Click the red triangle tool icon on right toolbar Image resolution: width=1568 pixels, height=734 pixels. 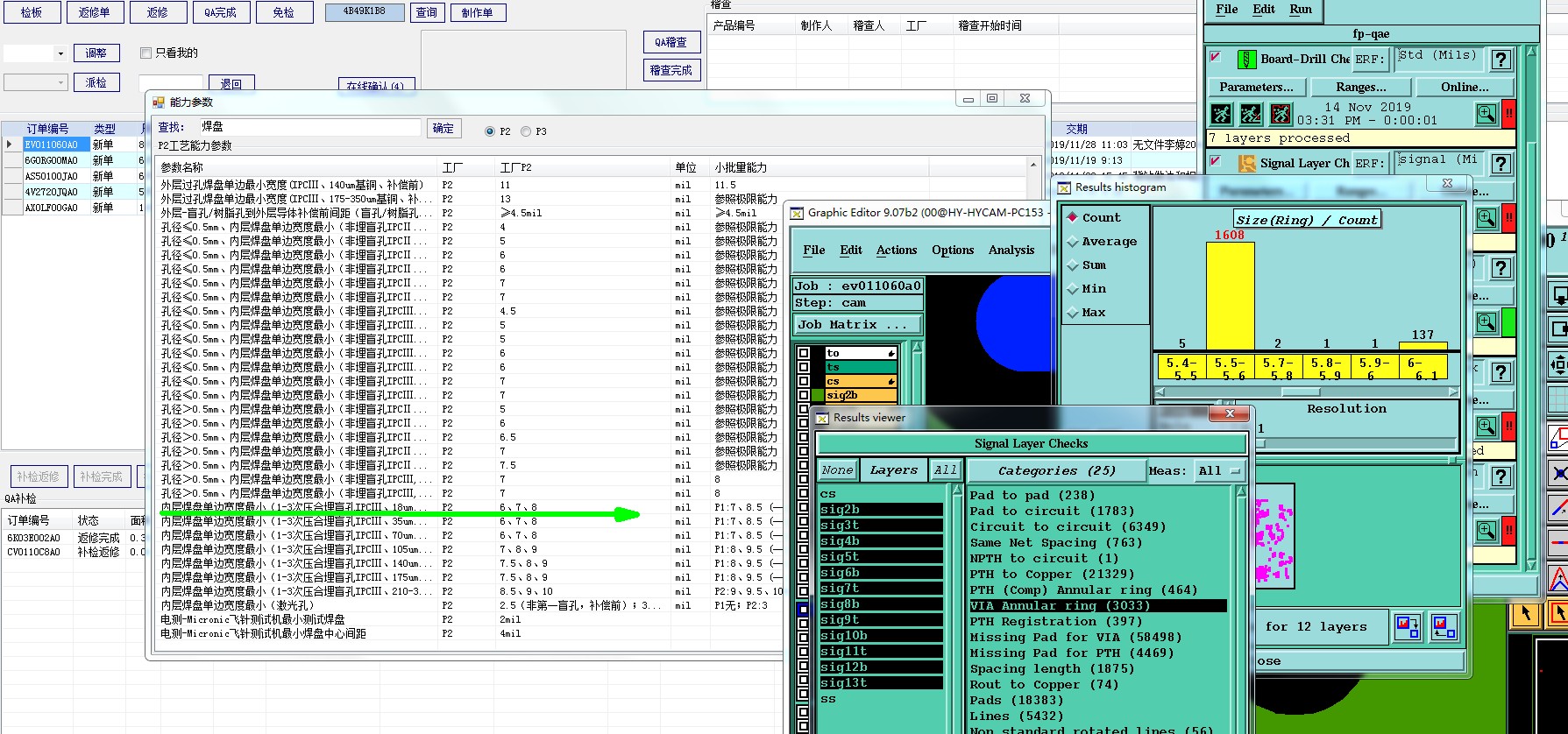(1558, 579)
